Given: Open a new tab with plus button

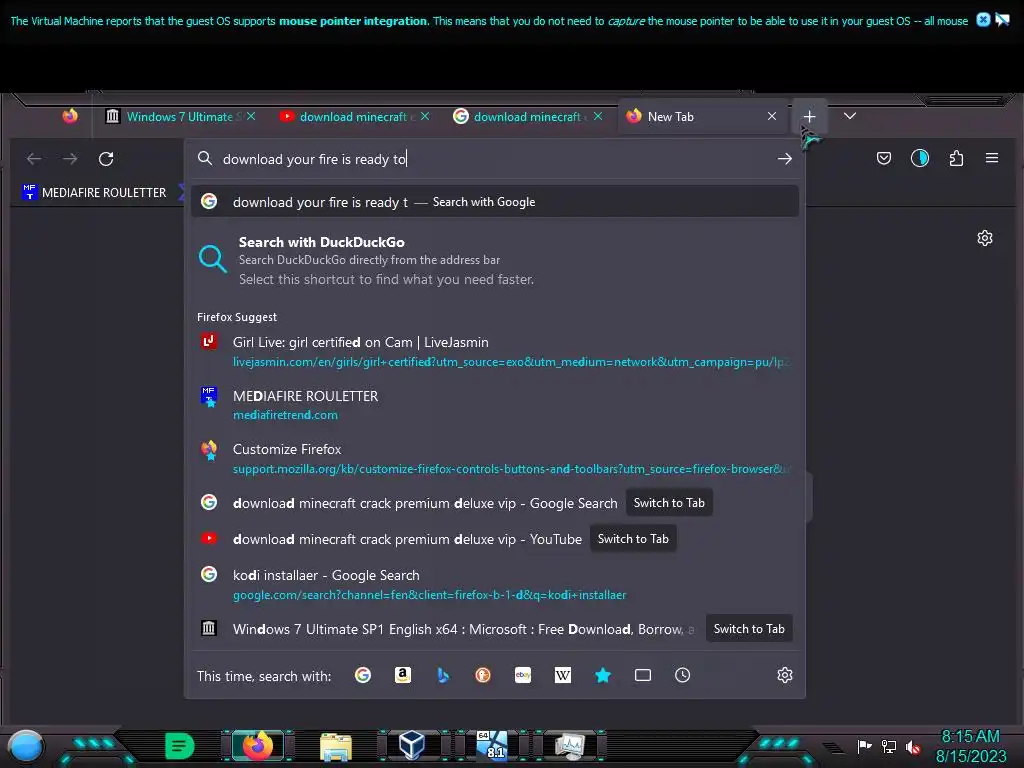Looking at the screenshot, I should [x=809, y=116].
